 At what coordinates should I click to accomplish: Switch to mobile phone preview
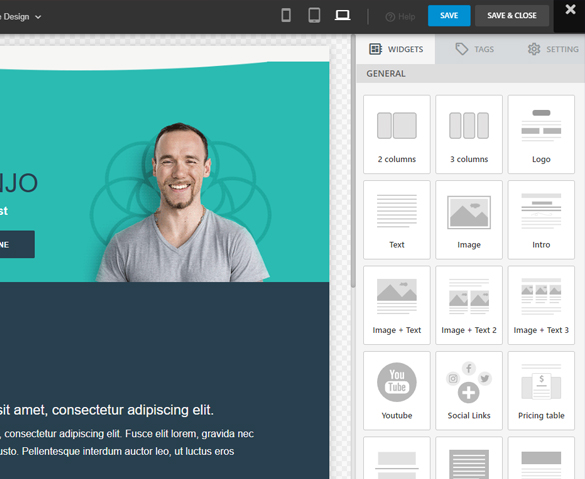point(286,16)
